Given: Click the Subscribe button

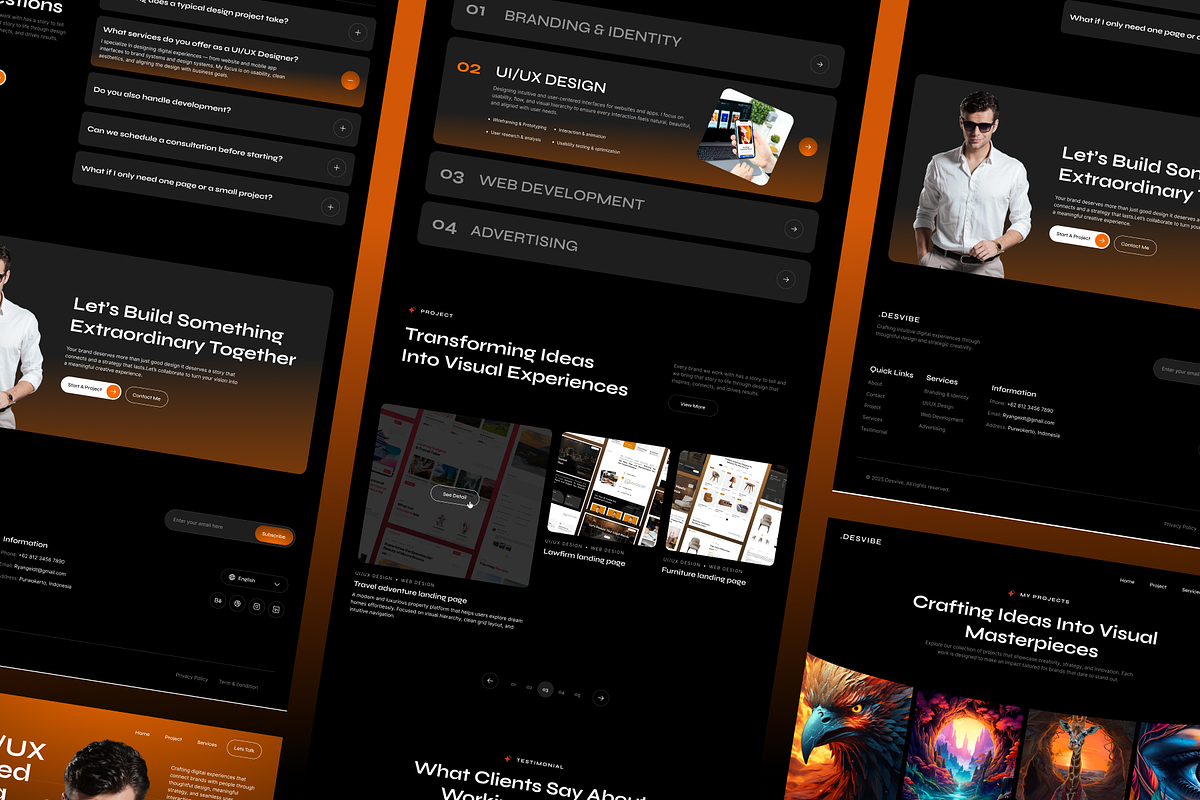Looking at the screenshot, I should (273, 535).
